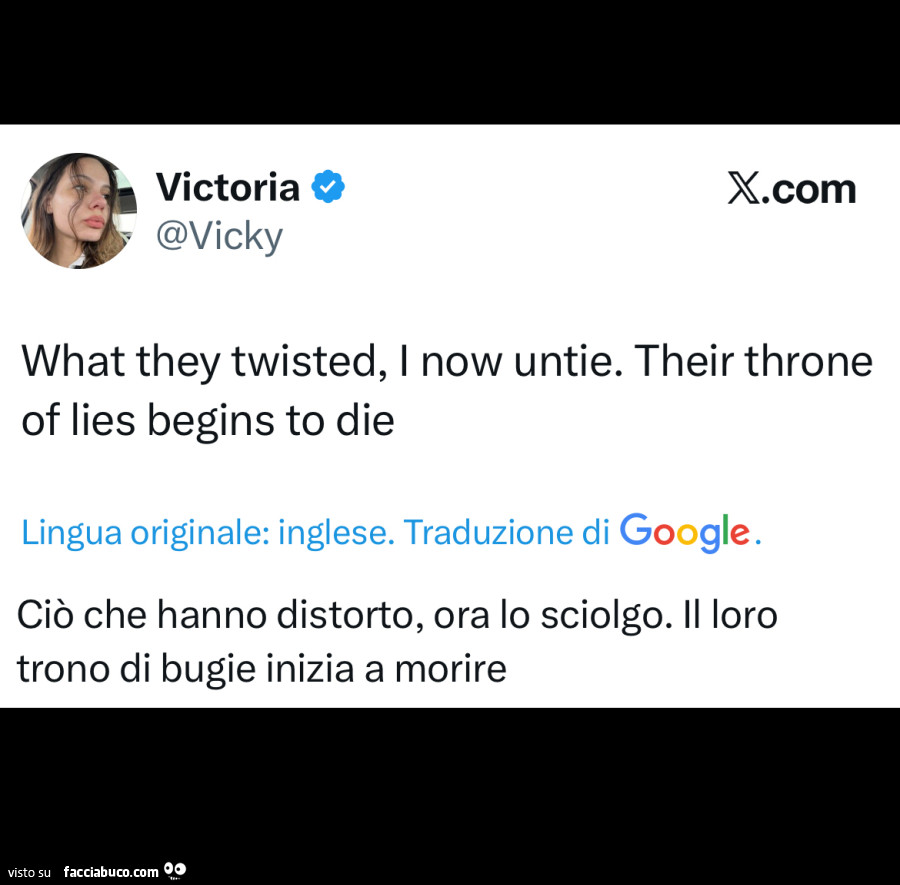The image size is (900, 885).
Task: Click the white text on the black bottom bar
Action: (x=110, y=870)
